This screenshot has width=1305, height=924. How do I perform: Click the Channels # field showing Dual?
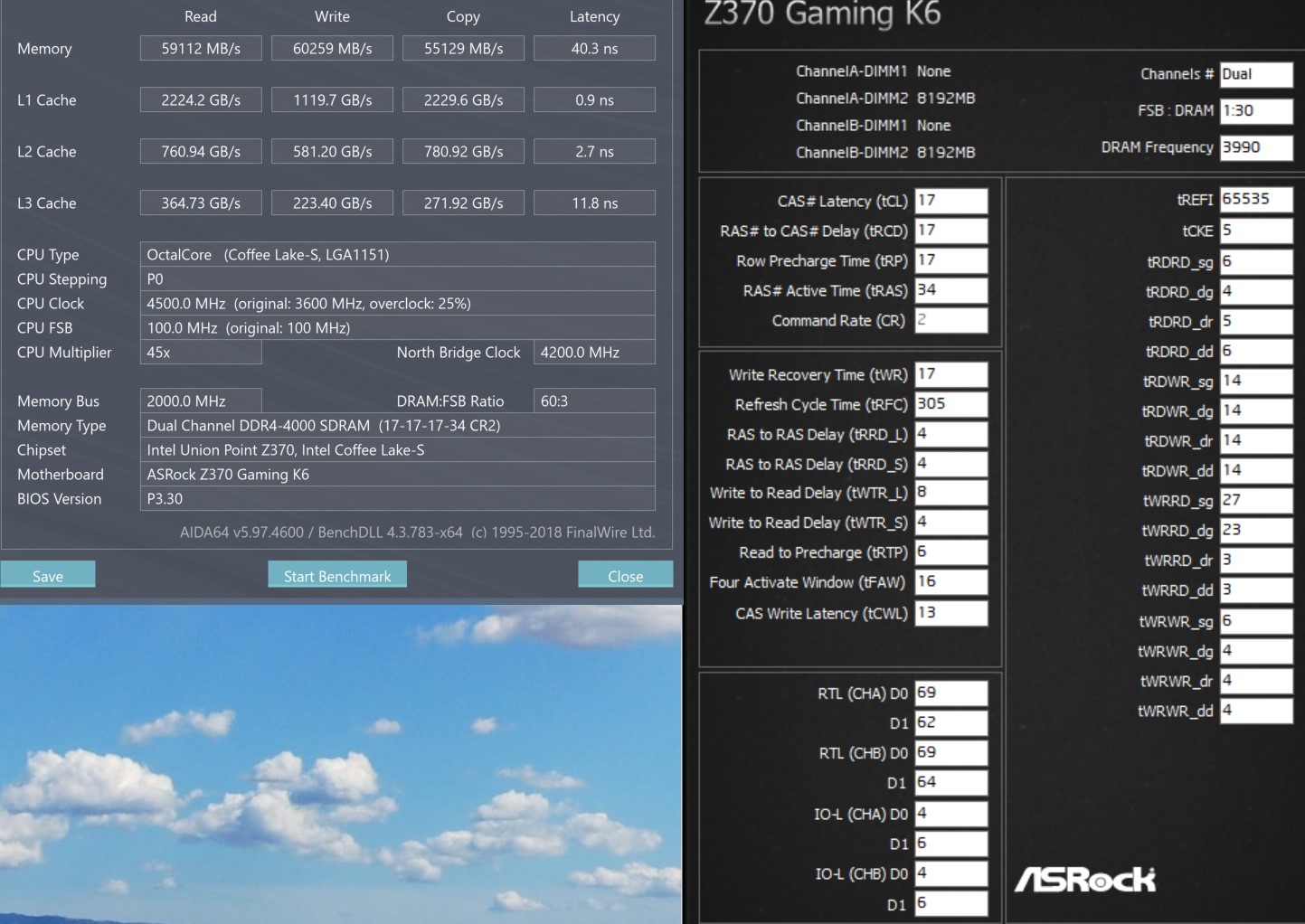(1256, 74)
